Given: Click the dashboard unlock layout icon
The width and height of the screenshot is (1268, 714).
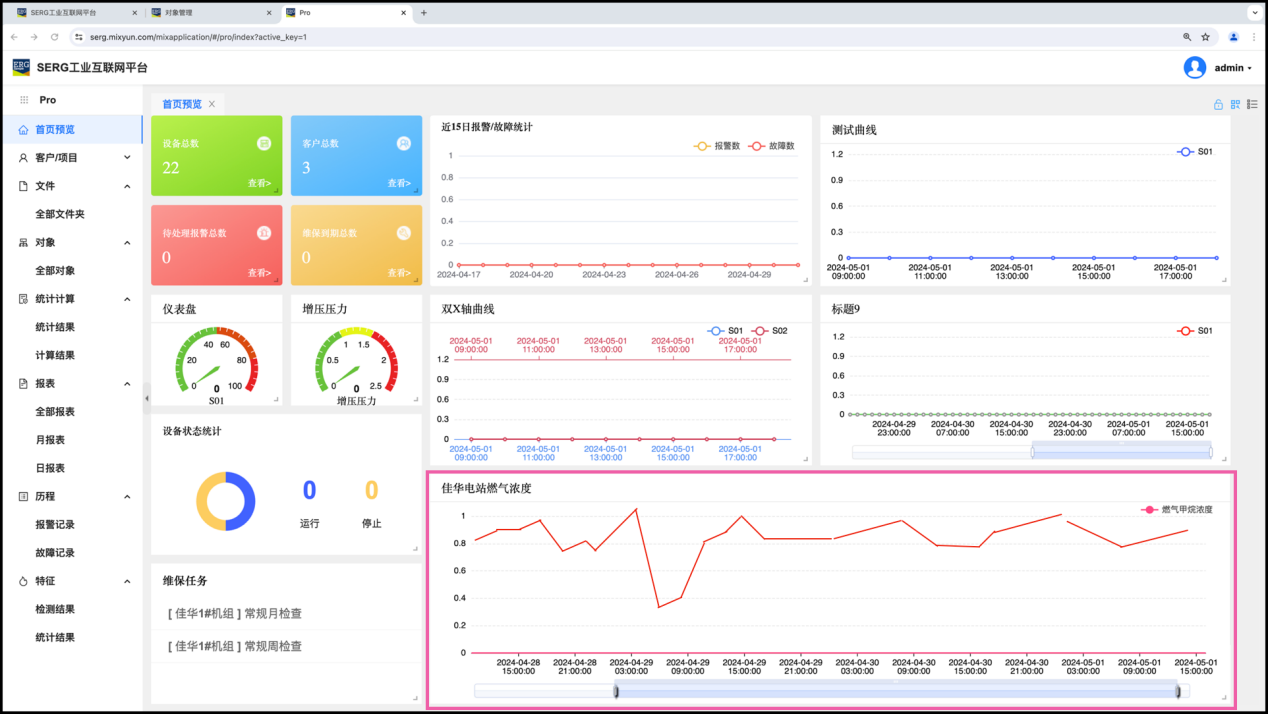Looking at the screenshot, I should 1218,104.
